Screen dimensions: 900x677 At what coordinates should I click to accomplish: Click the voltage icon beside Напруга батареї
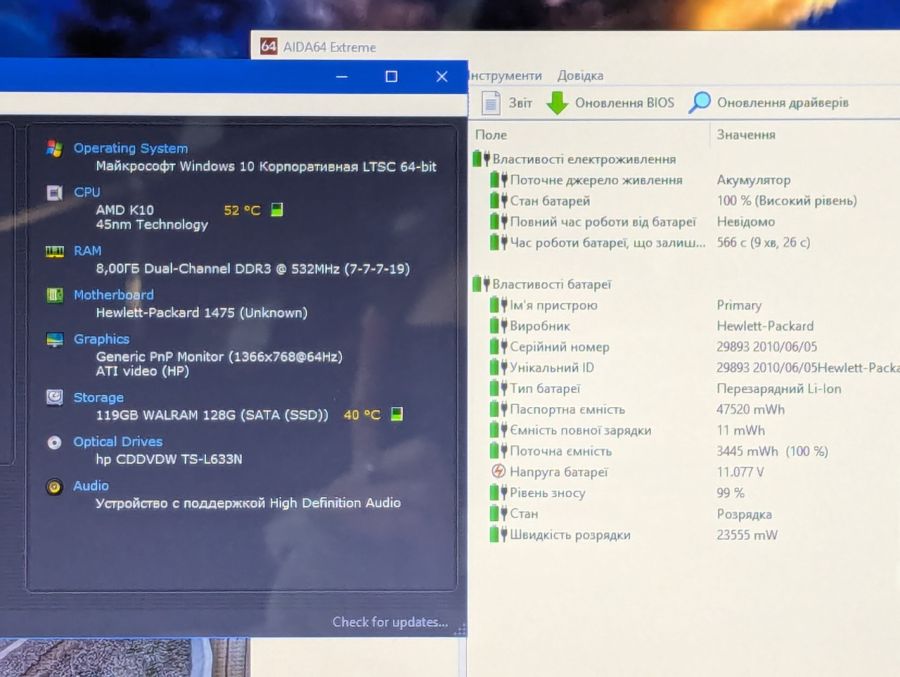pos(499,472)
